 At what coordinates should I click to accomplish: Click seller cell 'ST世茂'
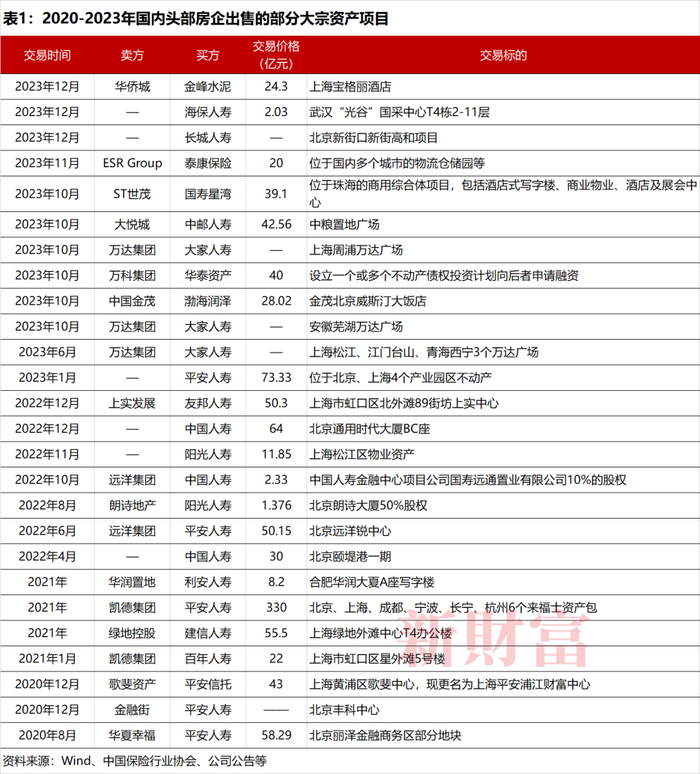coord(132,194)
